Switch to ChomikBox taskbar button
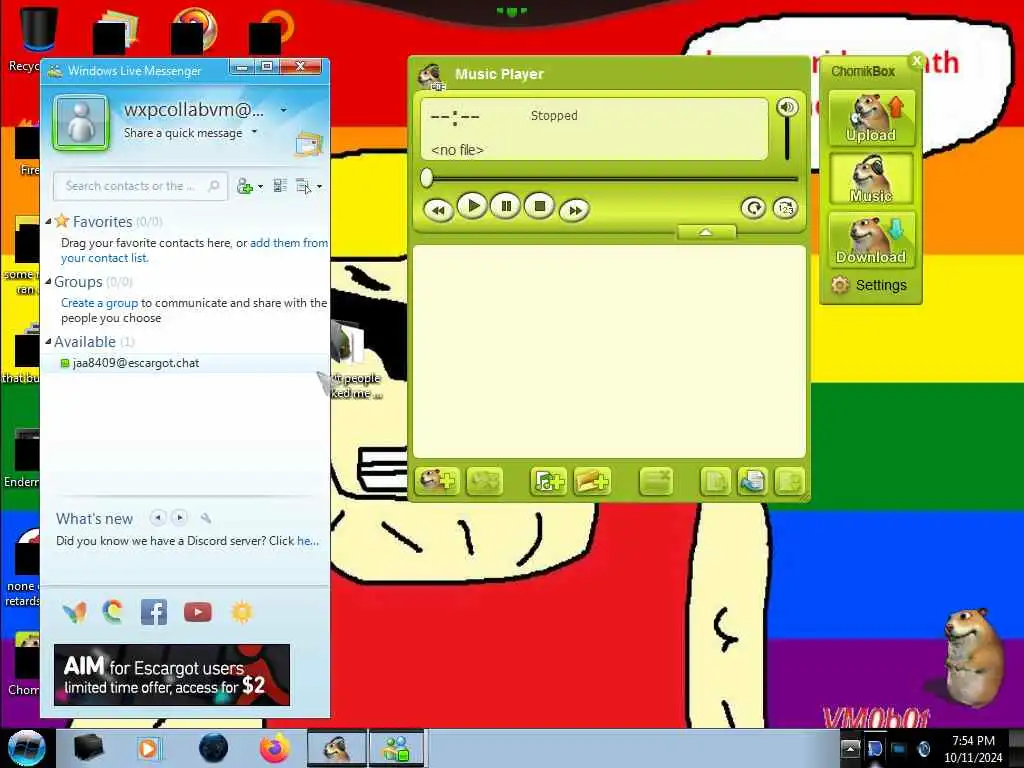This screenshot has width=1024, height=768. tap(337, 748)
